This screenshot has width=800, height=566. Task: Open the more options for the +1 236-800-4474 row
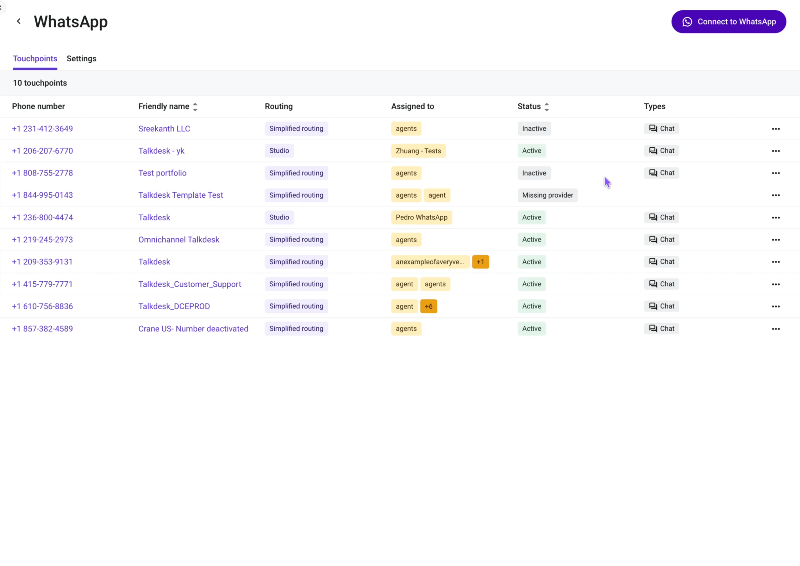click(x=776, y=217)
